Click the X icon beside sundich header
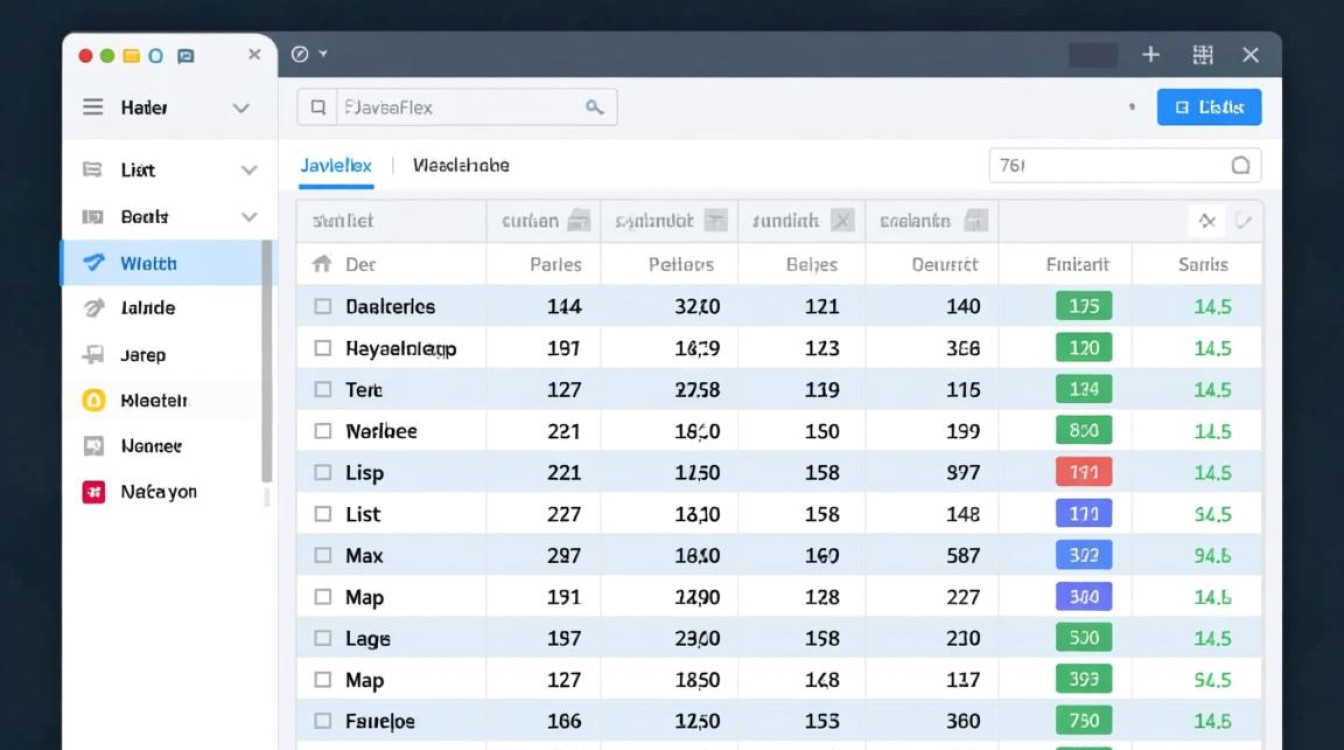 click(x=842, y=221)
